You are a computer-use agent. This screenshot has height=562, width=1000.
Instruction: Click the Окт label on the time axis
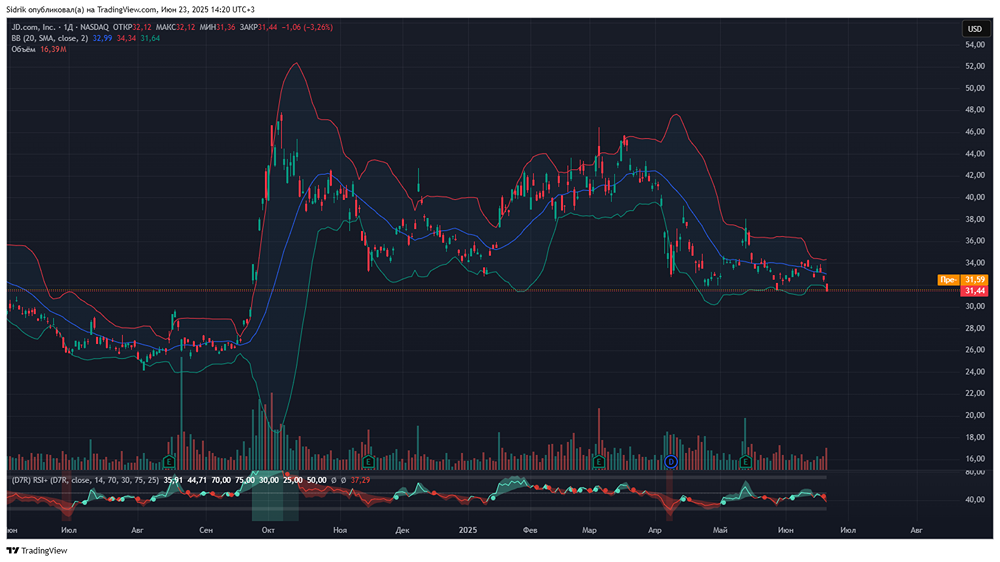tap(268, 530)
